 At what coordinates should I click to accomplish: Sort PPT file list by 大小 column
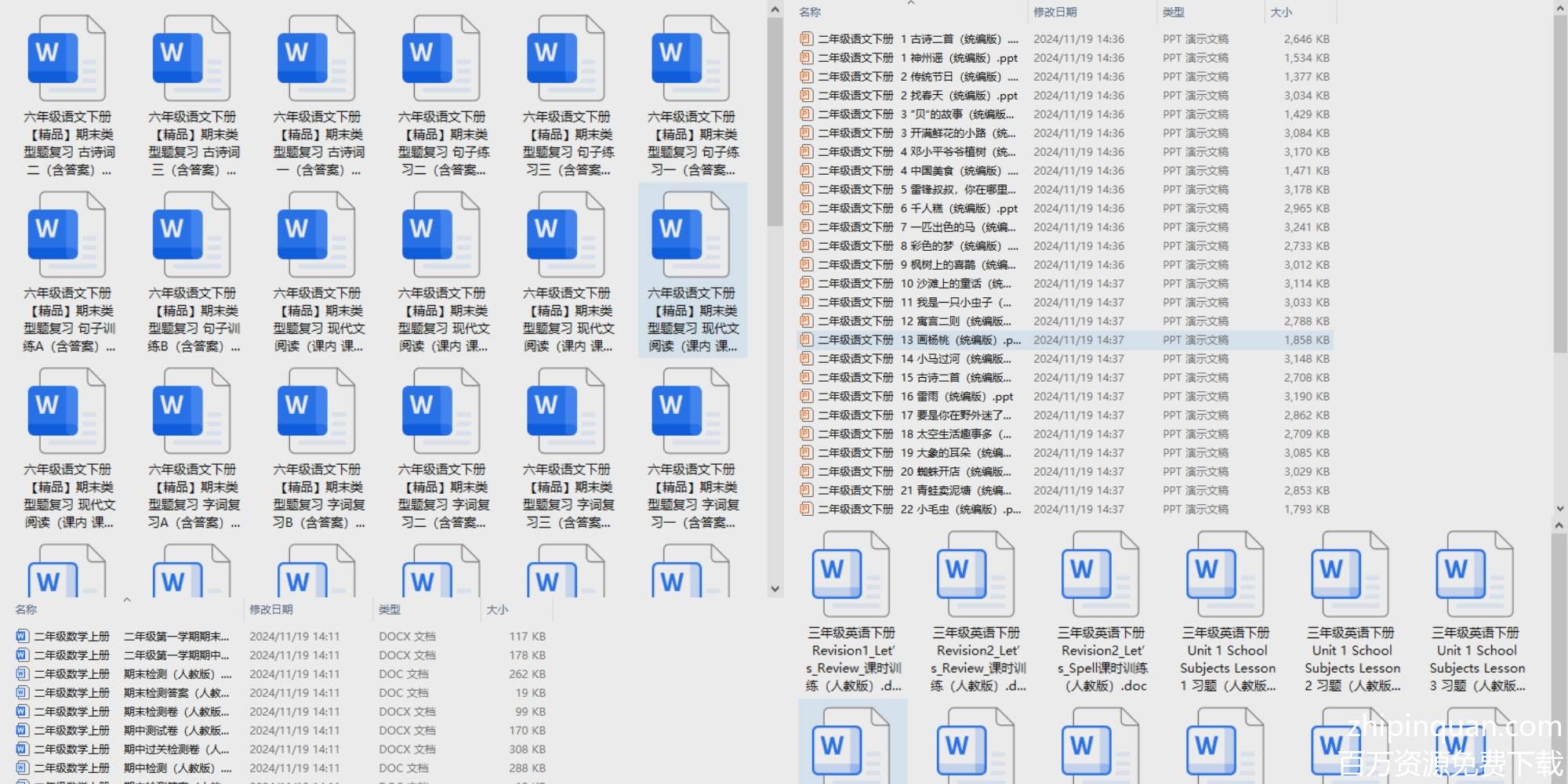click(x=1281, y=13)
